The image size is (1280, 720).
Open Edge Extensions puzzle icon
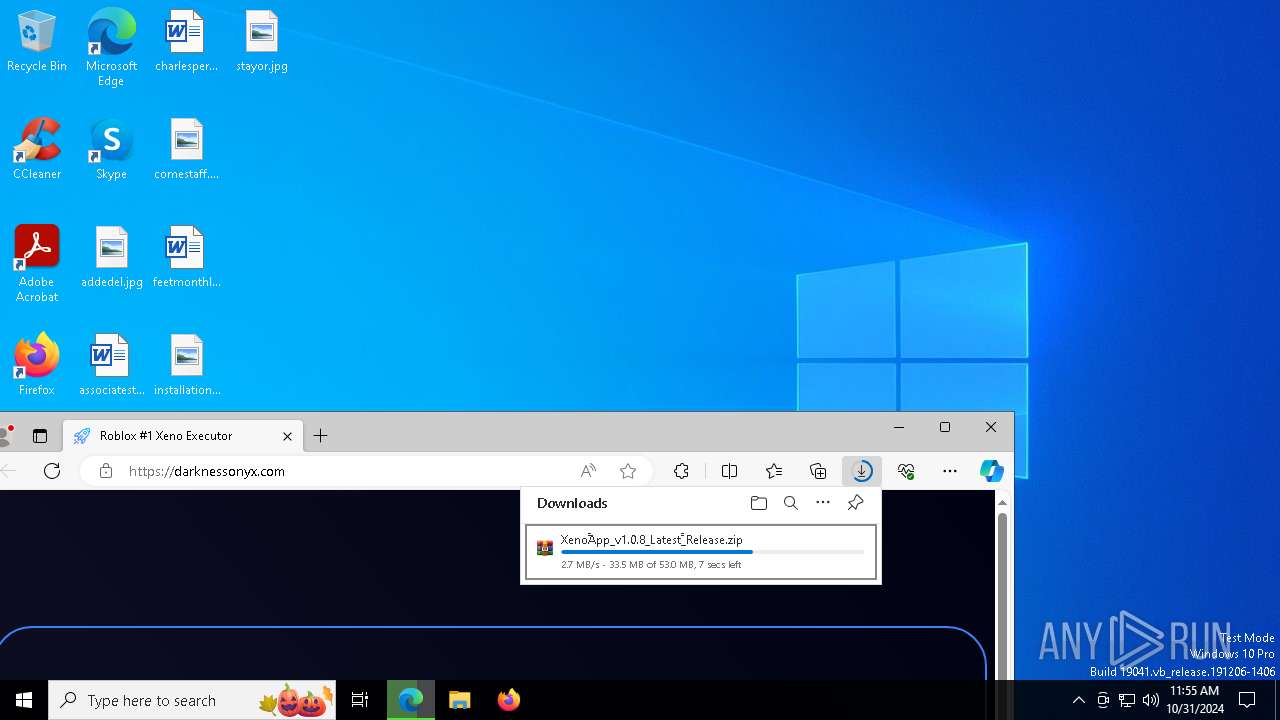682,471
